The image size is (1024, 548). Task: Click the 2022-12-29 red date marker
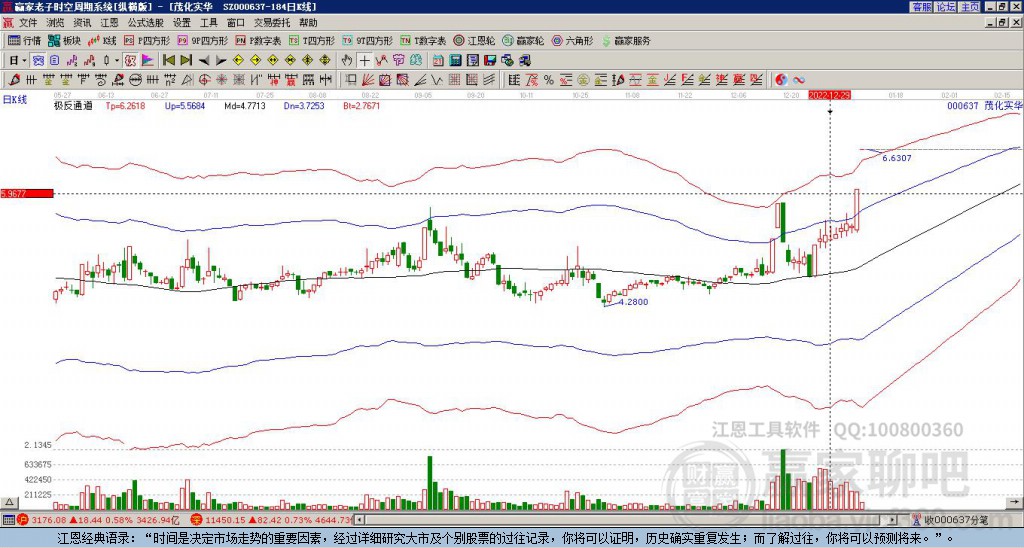[830, 94]
